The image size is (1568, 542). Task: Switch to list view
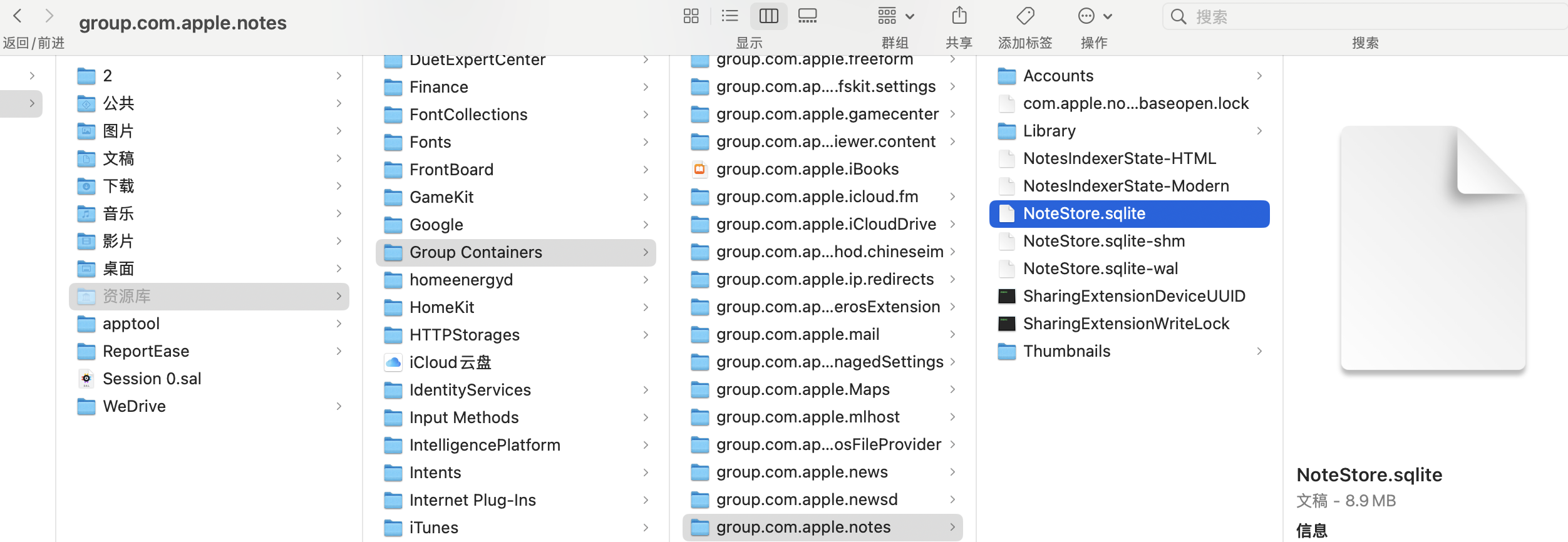[x=730, y=16]
